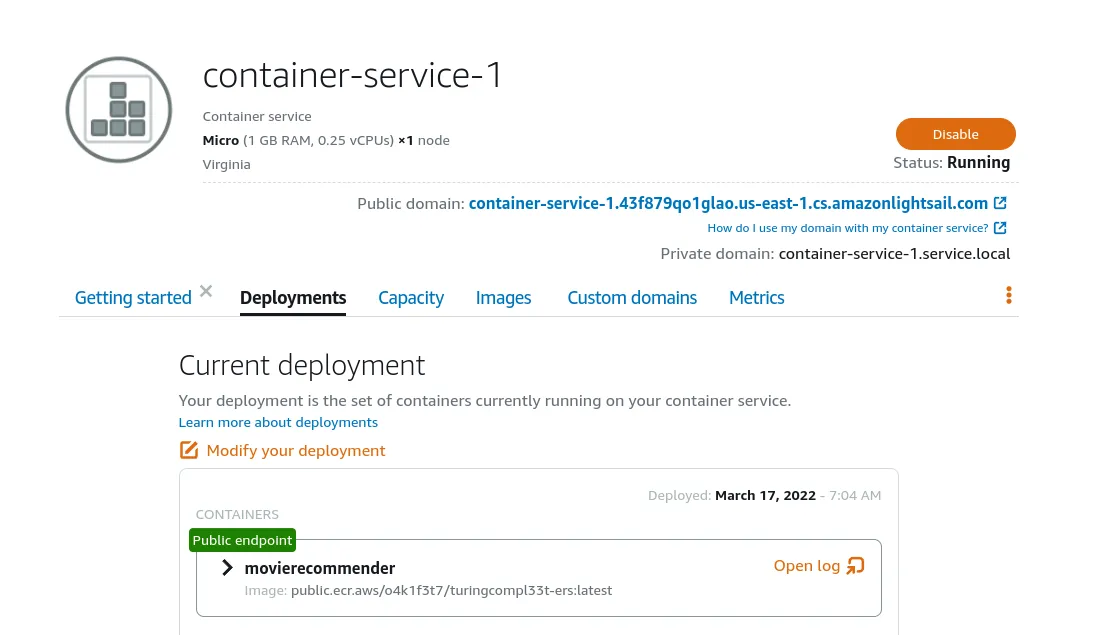Open the public domain URL link

pos(727,203)
